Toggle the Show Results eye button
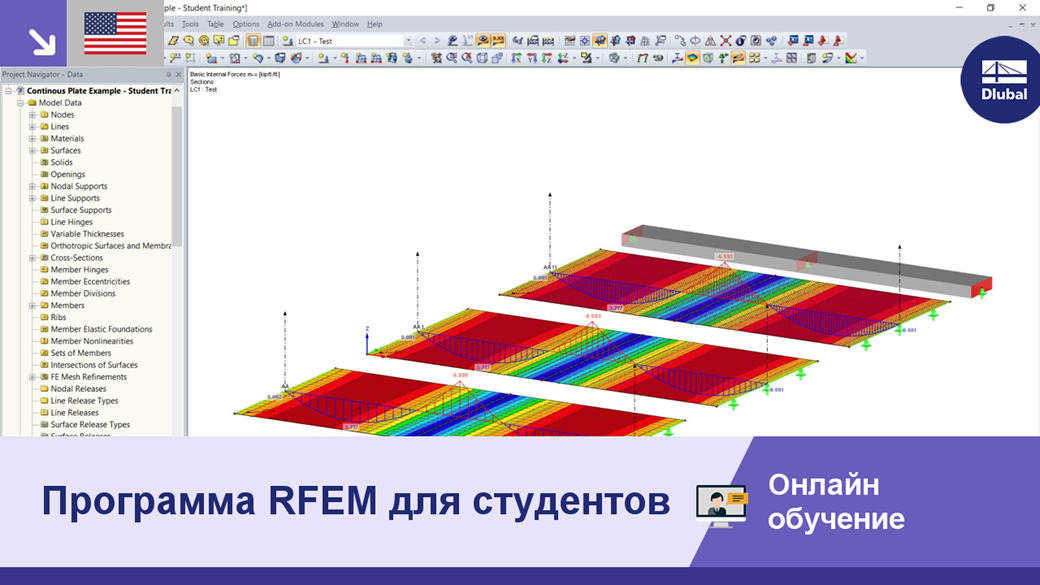Viewport: 1040px width, 585px height. pyautogui.click(x=483, y=41)
